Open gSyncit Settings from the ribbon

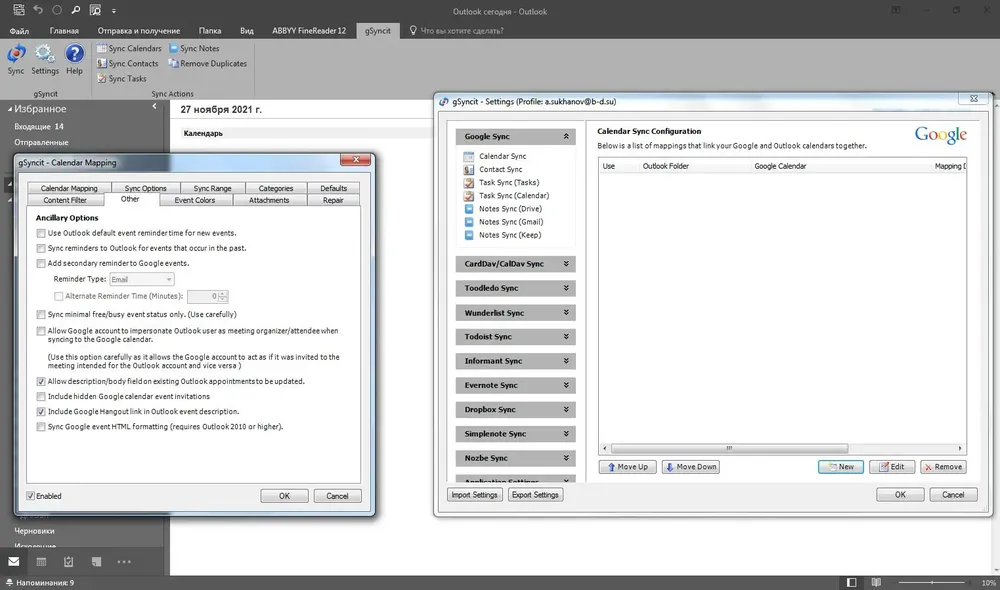point(45,59)
